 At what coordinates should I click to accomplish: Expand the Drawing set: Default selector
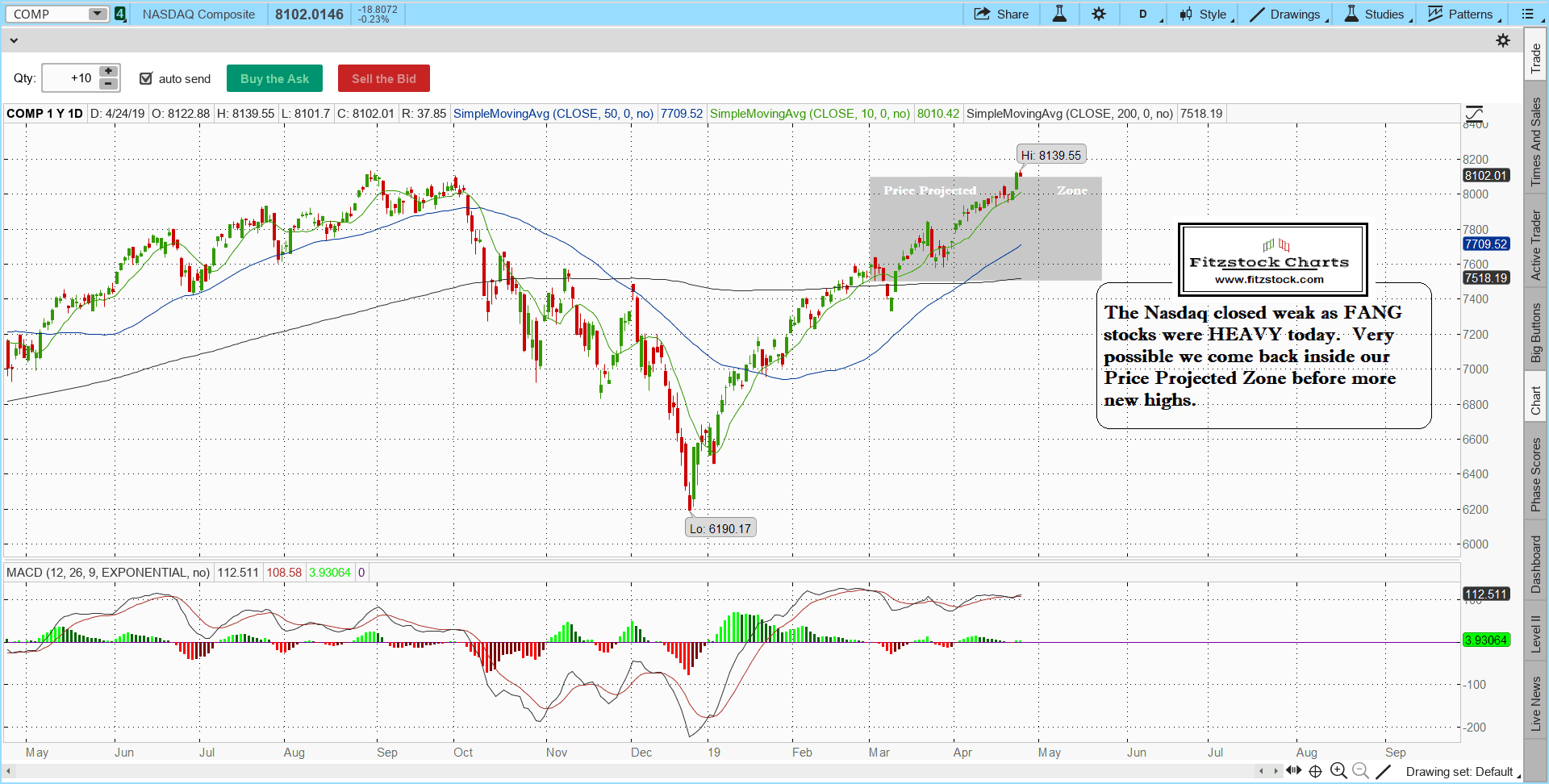(x=1462, y=772)
